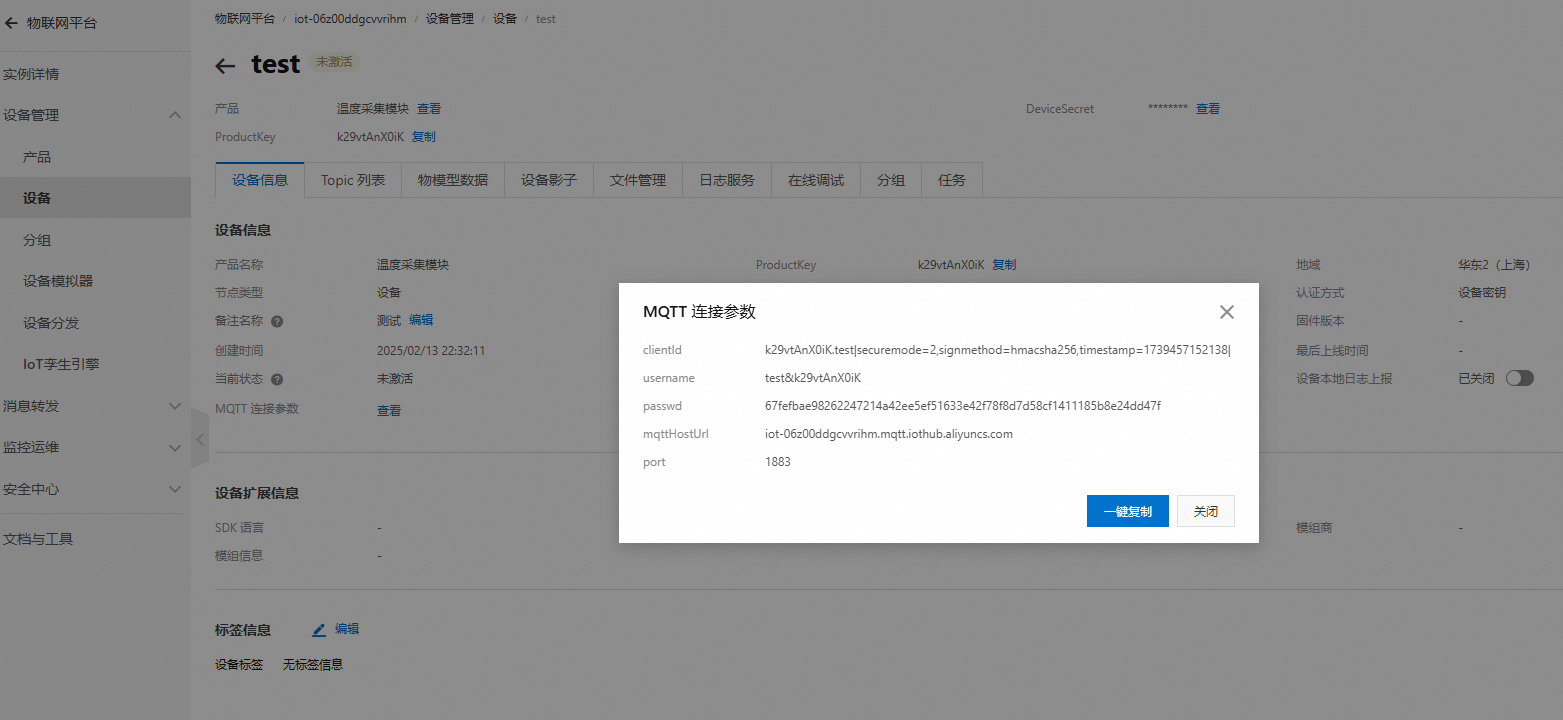
Task: Collapse the 设备管理 menu section
Action: click(x=175, y=116)
